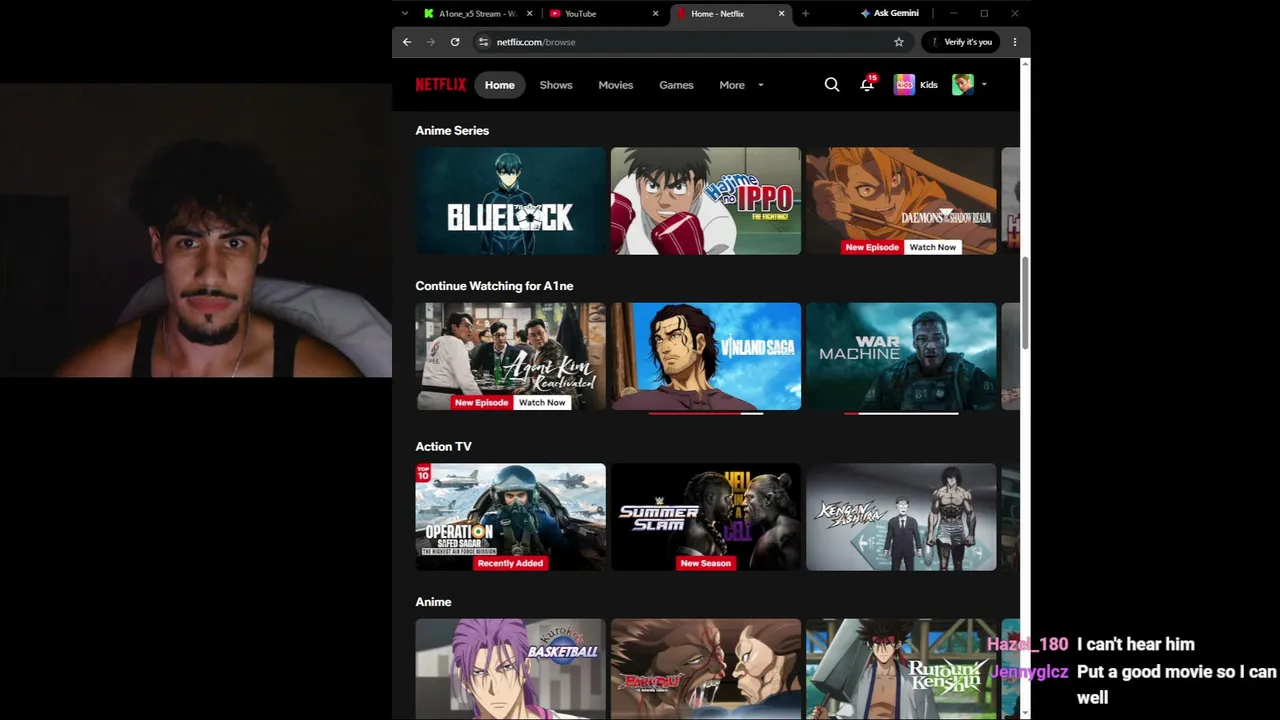Image resolution: width=1280 pixels, height=720 pixels.
Task: Open the Netflix notifications bell
Action: pos(867,85)
